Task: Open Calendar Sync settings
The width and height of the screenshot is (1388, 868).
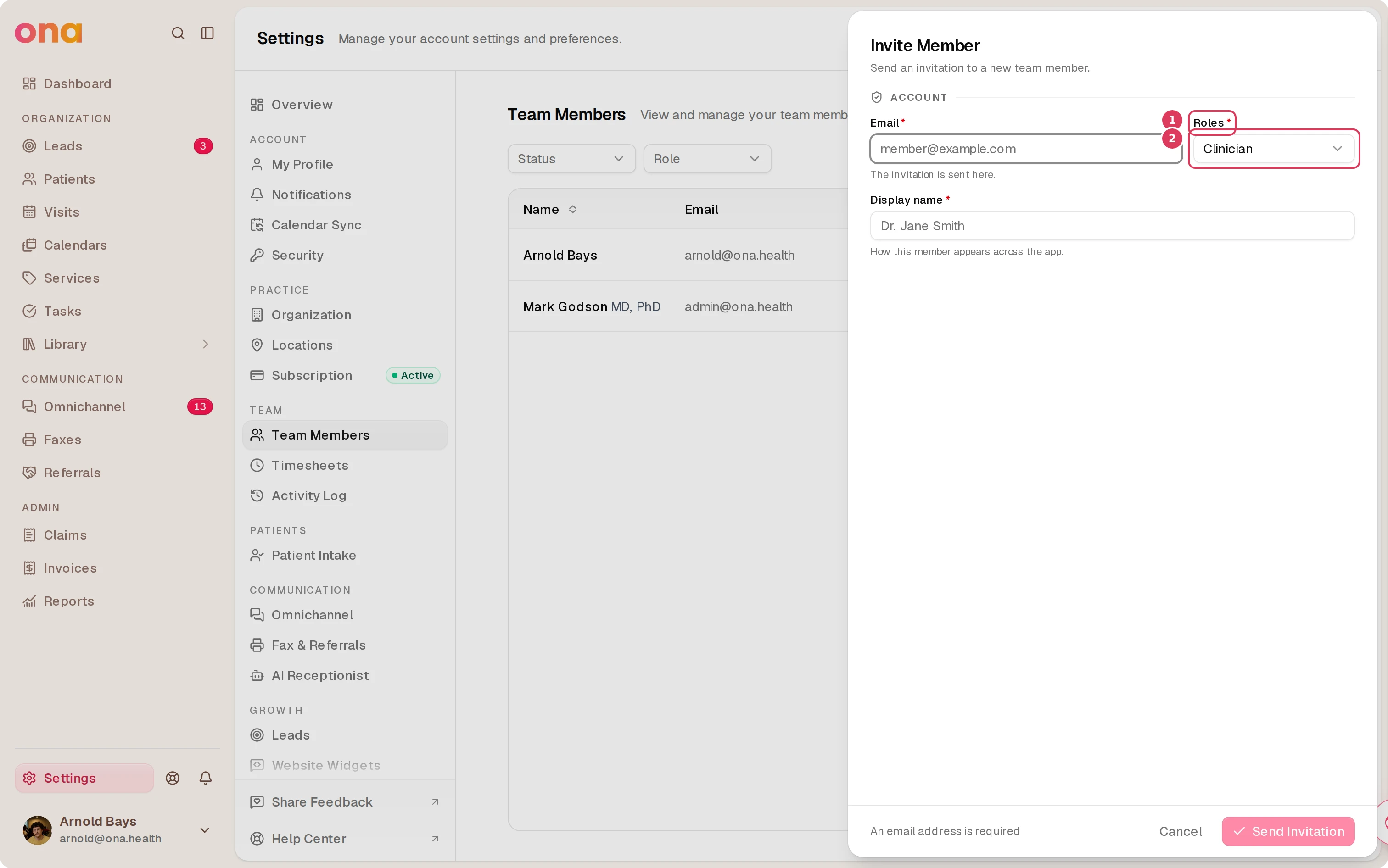Action: tap(345, 225)
